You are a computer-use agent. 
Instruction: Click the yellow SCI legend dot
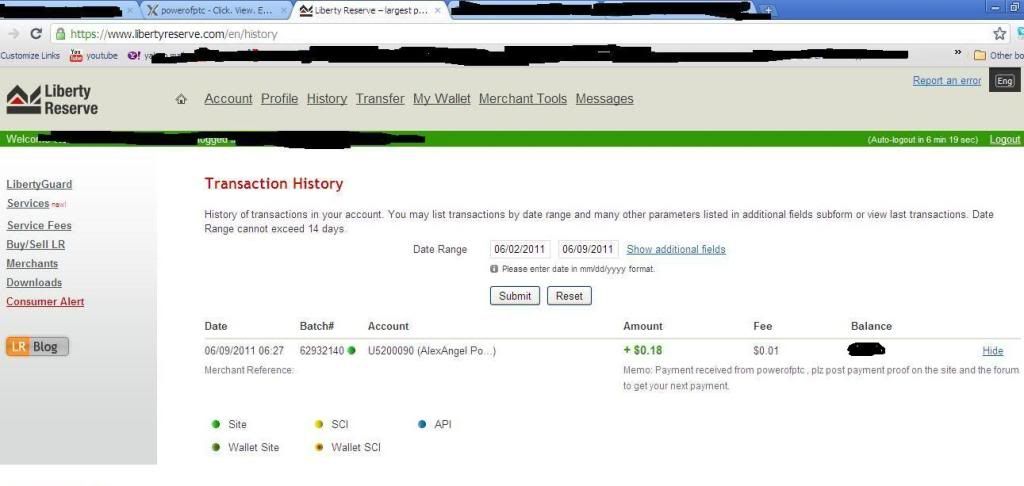pos(319,425)
